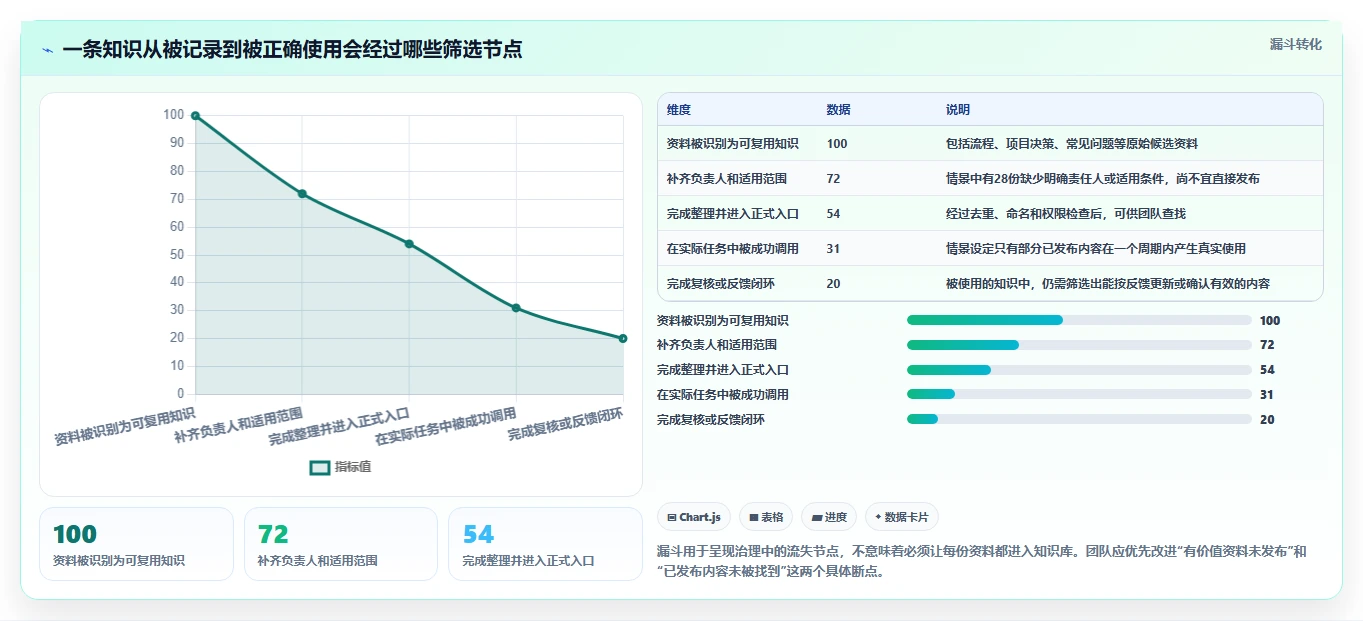Open the data card showing 54
The height and width of the screenshot is (621, 1363).
tap(545, 544)
